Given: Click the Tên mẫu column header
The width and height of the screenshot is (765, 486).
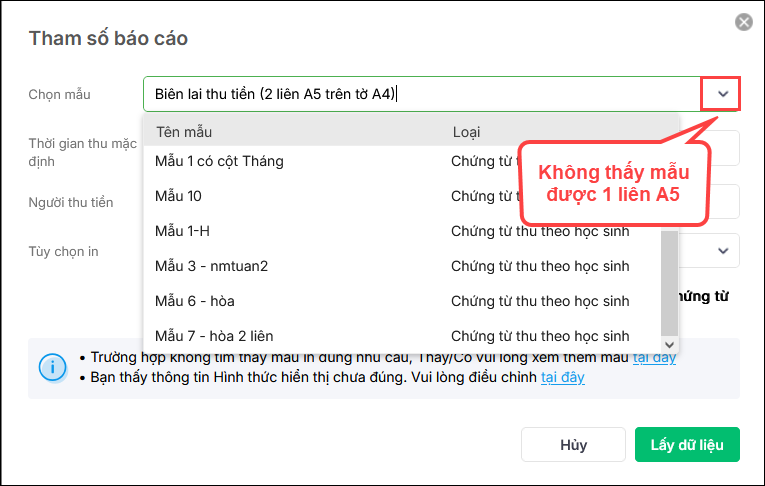Looking at the screenshot, I should 185,132.
